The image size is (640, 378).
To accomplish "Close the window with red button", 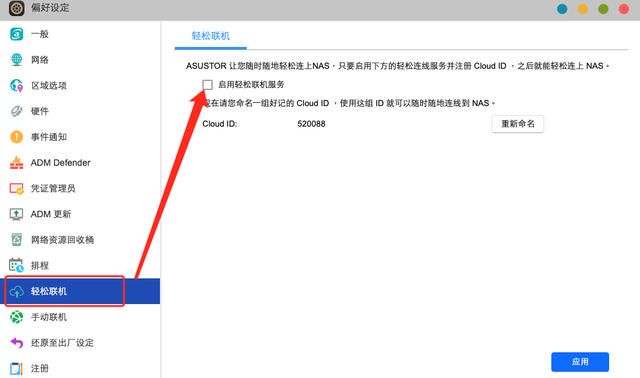I will pos(624,9).
